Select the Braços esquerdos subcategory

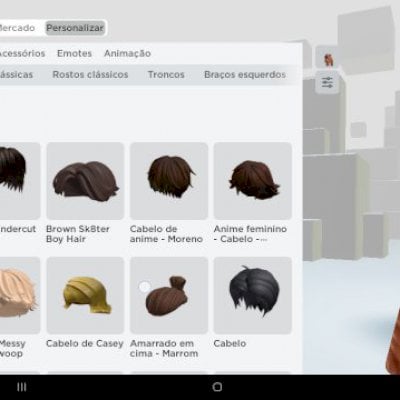[245, 74]
